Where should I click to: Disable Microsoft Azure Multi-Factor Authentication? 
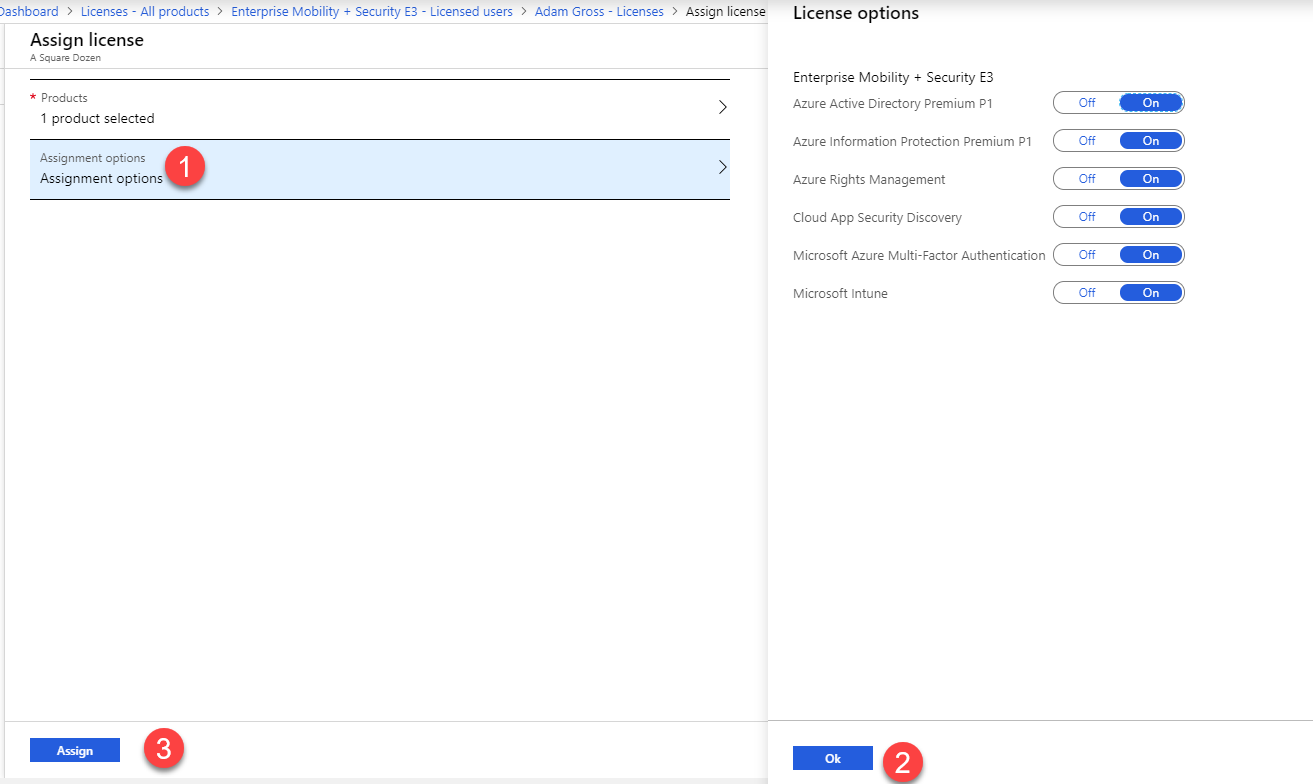click(x=1086, y=255)
